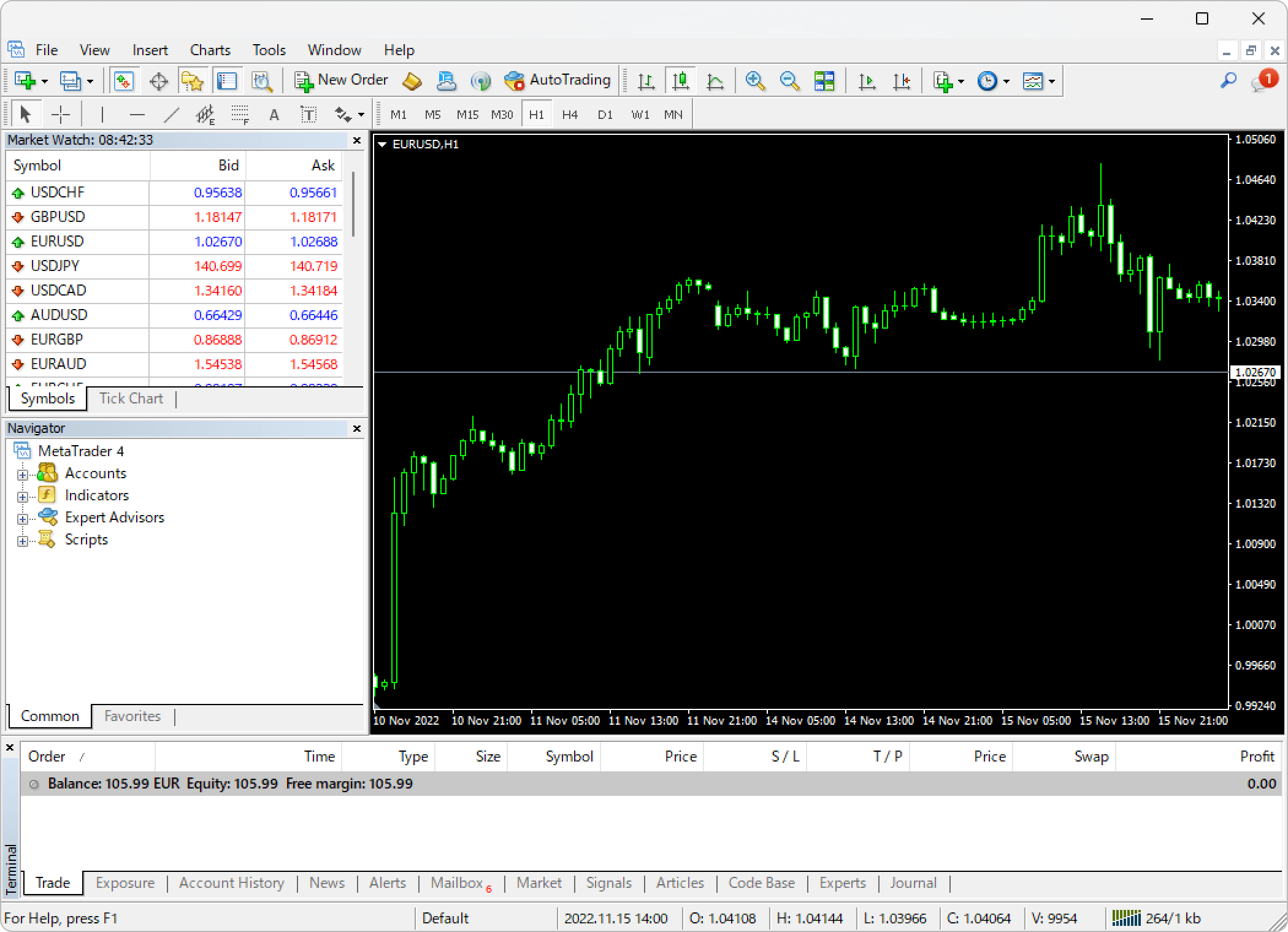The height and width of the screenshot is (932, 1288).
Task: Open the Account History tab
Action: 231,883
